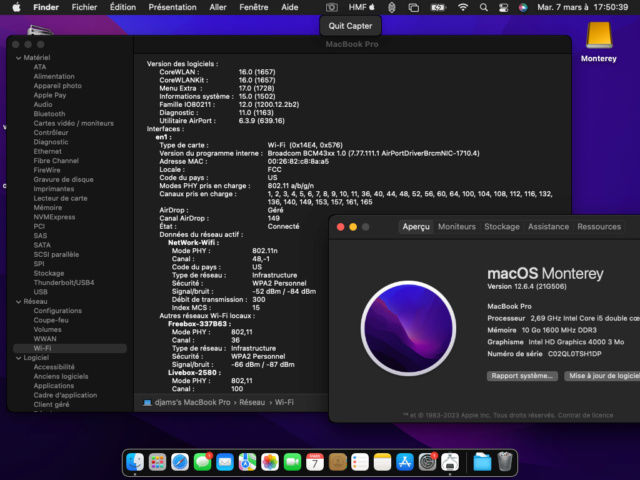Click the Monterey drive icon on desktop
Viewport: 640px width, 480px height.
point(599,36)
